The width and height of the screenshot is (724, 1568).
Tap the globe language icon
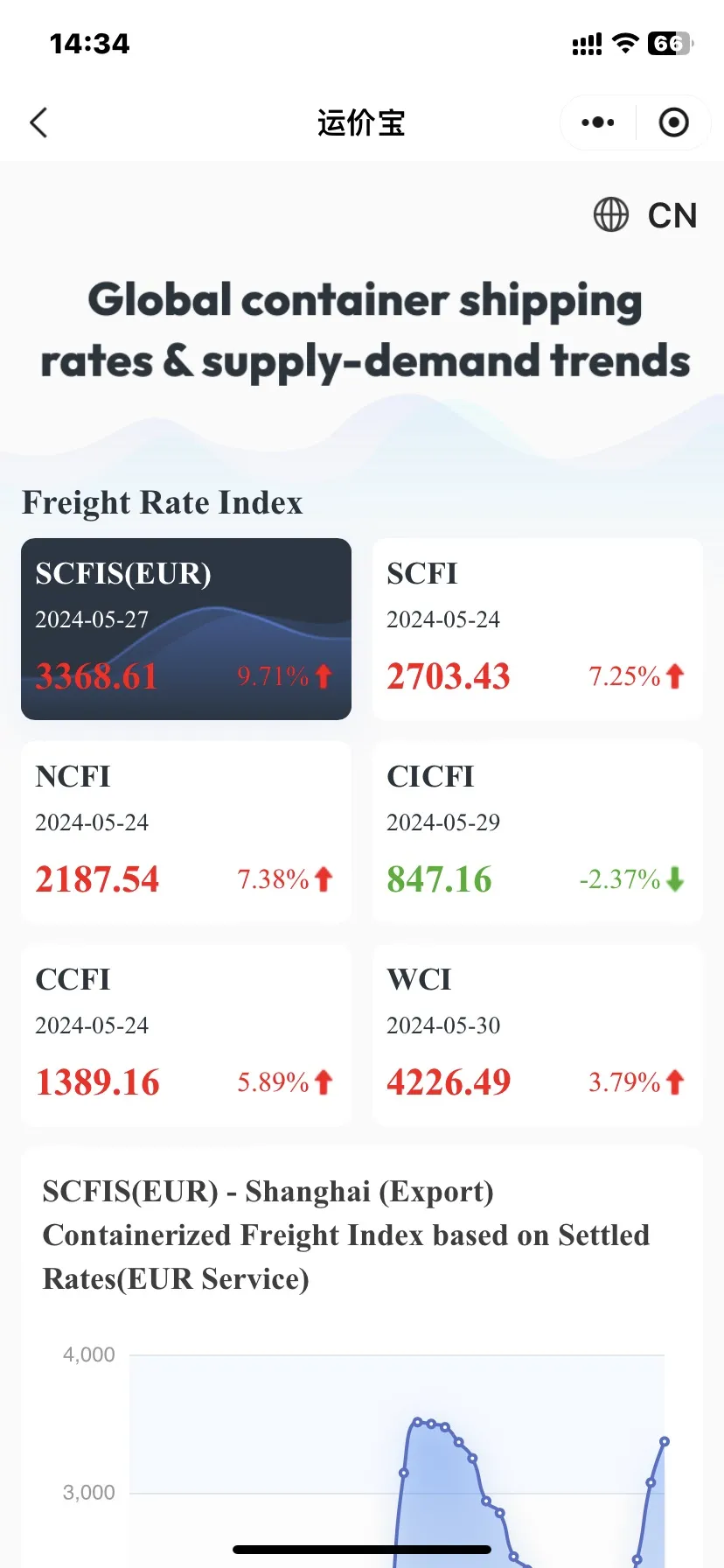pyautogui.click(x=611, y=214)
